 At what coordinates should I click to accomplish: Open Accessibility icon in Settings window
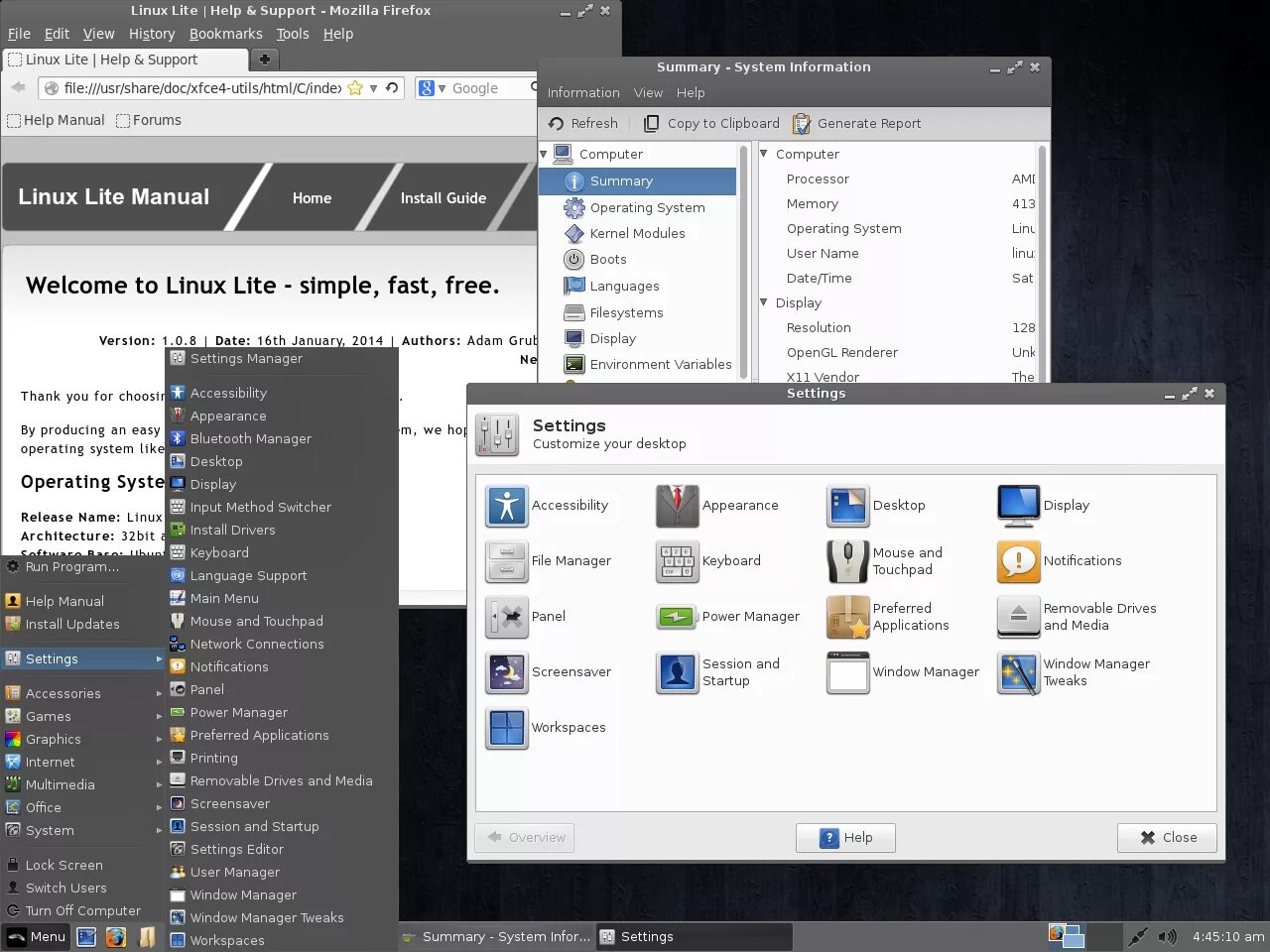(507, 506)
